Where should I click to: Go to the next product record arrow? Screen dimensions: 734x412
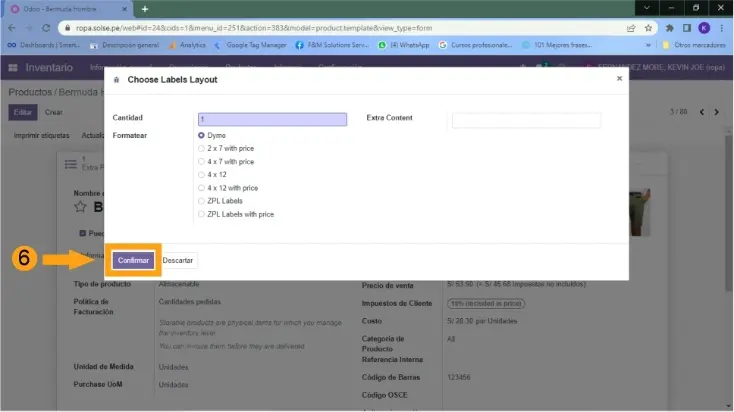click(x=719, y=112)
